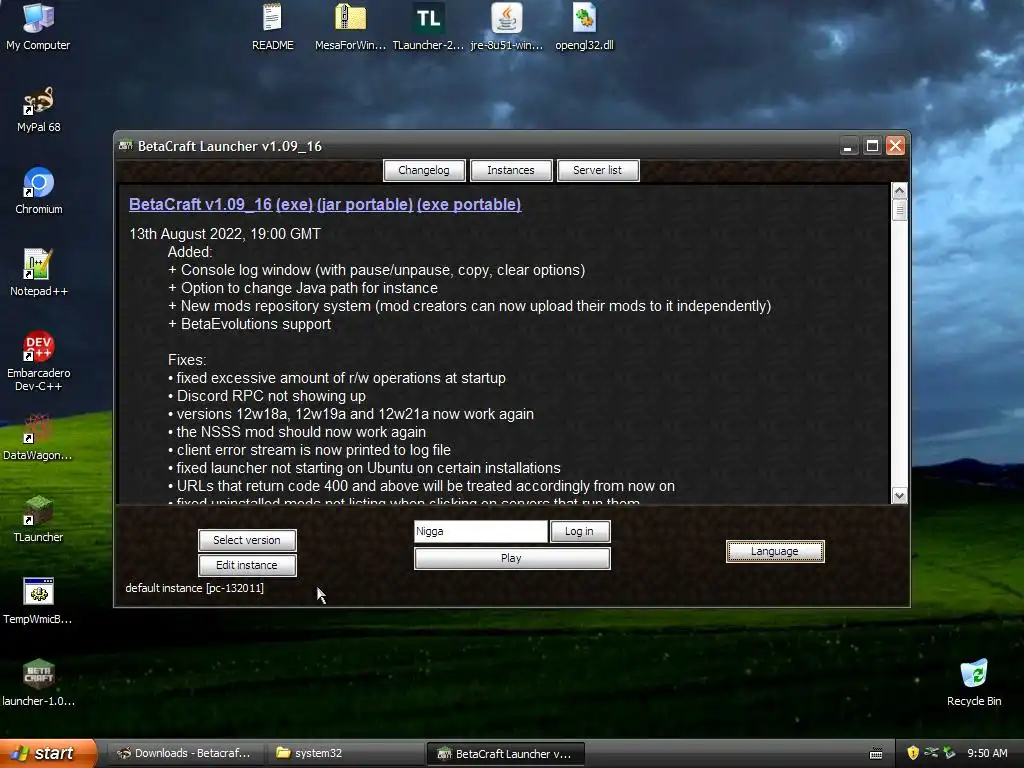The width and height of the screenshot is (1024, 768).
Task: Switch to Downloads - Betacraft taskbar window
Action: [x=186, y=753]
